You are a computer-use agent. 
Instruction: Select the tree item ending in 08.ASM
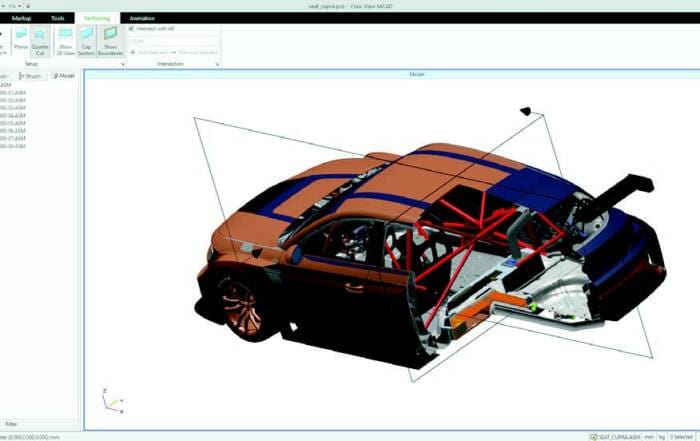(13, 146)
